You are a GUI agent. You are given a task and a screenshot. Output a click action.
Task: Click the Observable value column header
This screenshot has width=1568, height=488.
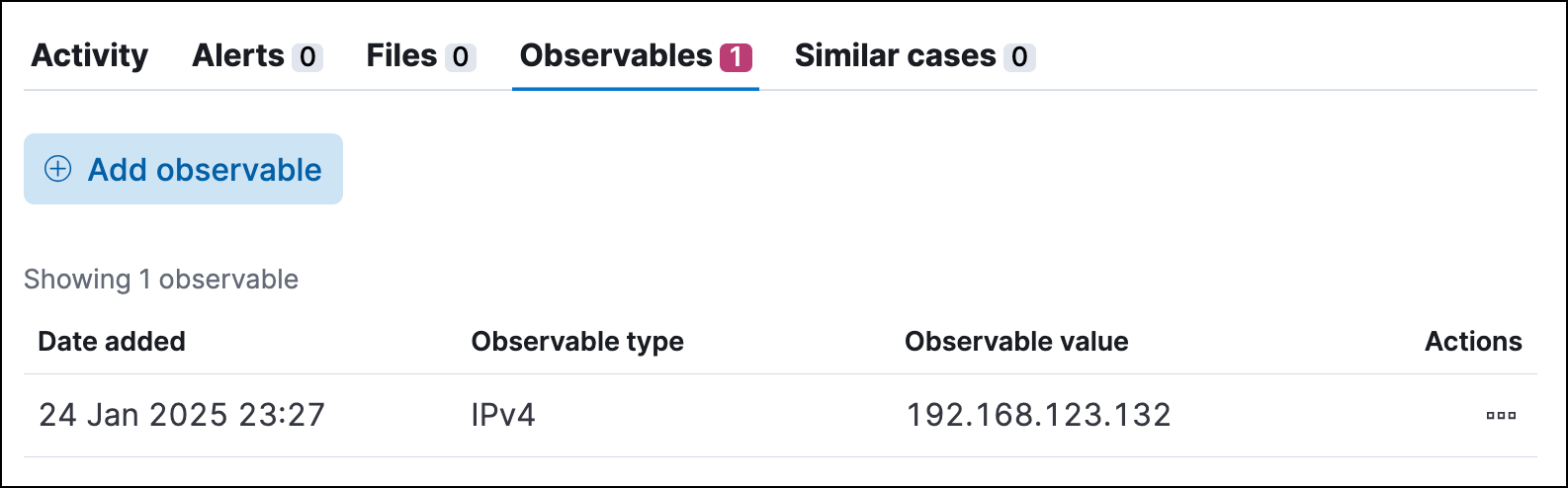click(1016, 342)
